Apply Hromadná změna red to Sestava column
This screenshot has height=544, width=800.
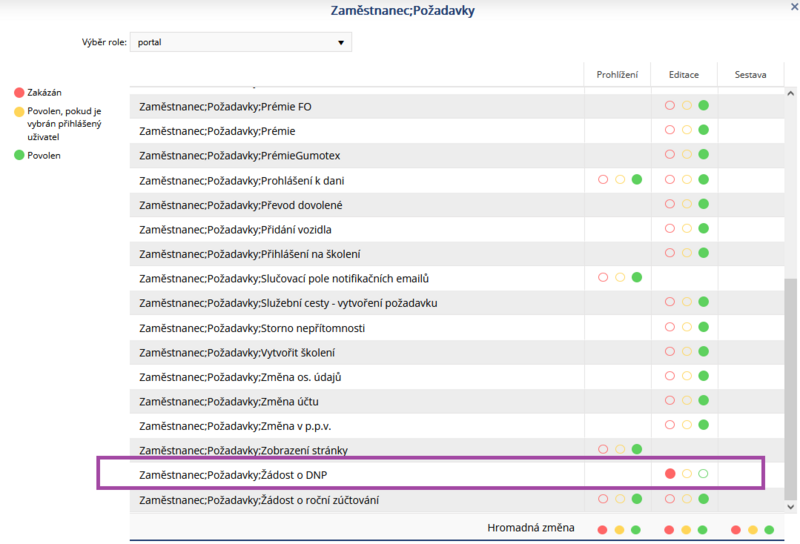click(736, 530)
